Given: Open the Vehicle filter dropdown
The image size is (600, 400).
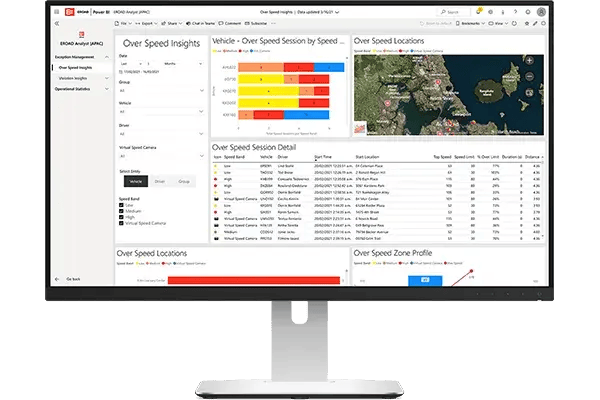Looking at the screenshot, I should pos(161,112).
